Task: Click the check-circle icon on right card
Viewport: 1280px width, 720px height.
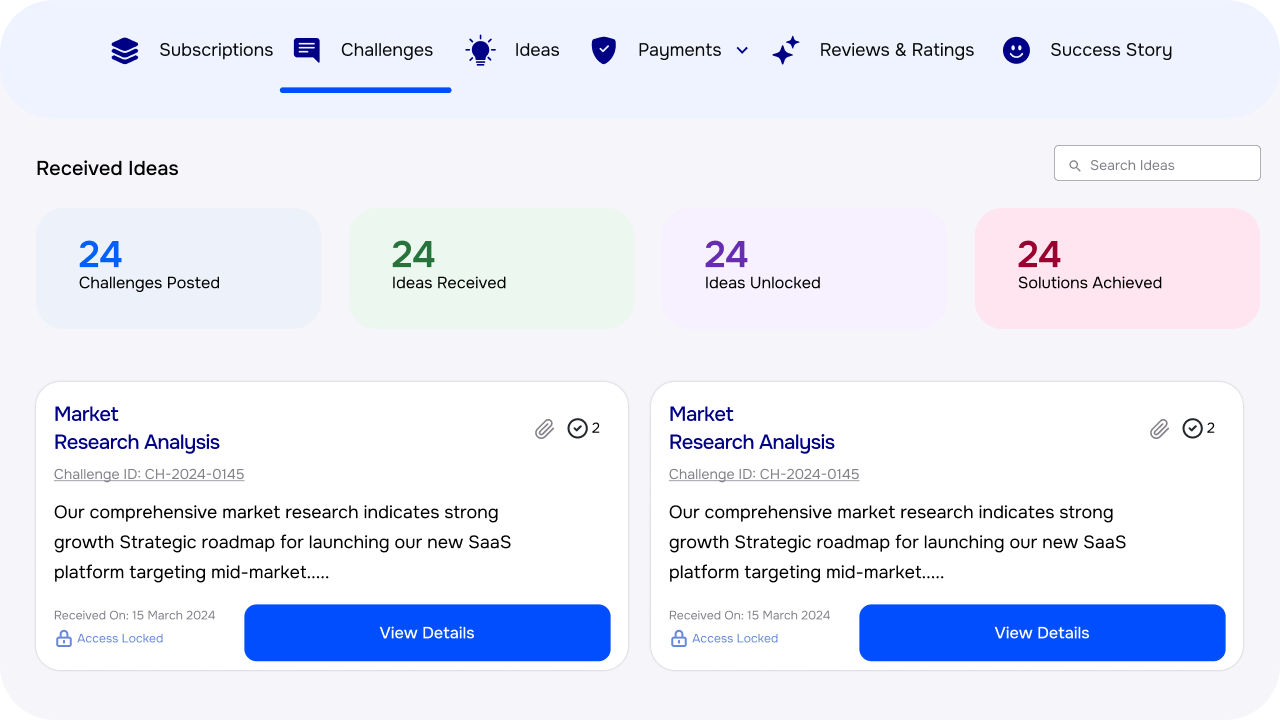Action: (1192, 428)
